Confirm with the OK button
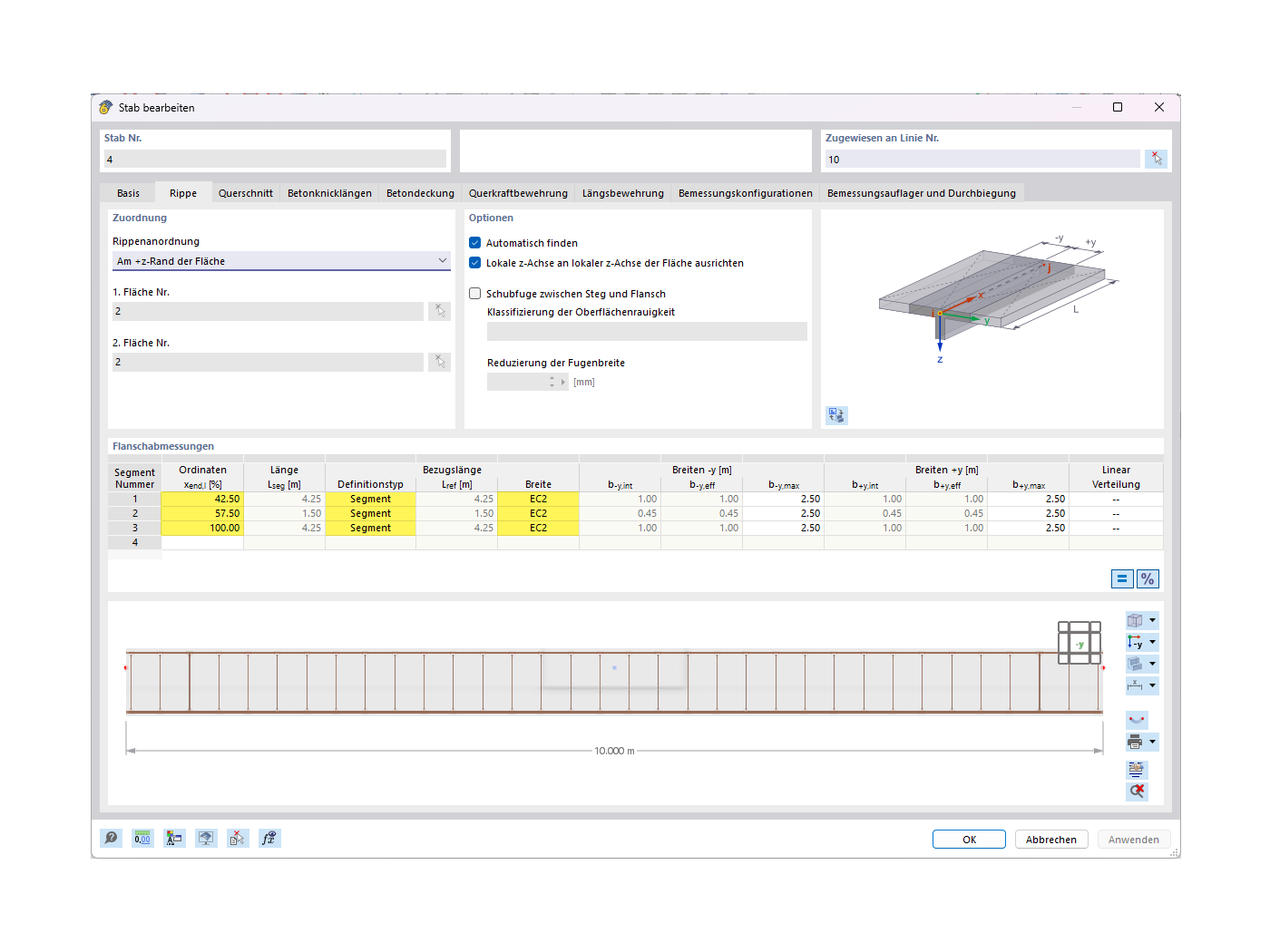The height and width of the screenshot is (952, 1270). tap(969, 840)
